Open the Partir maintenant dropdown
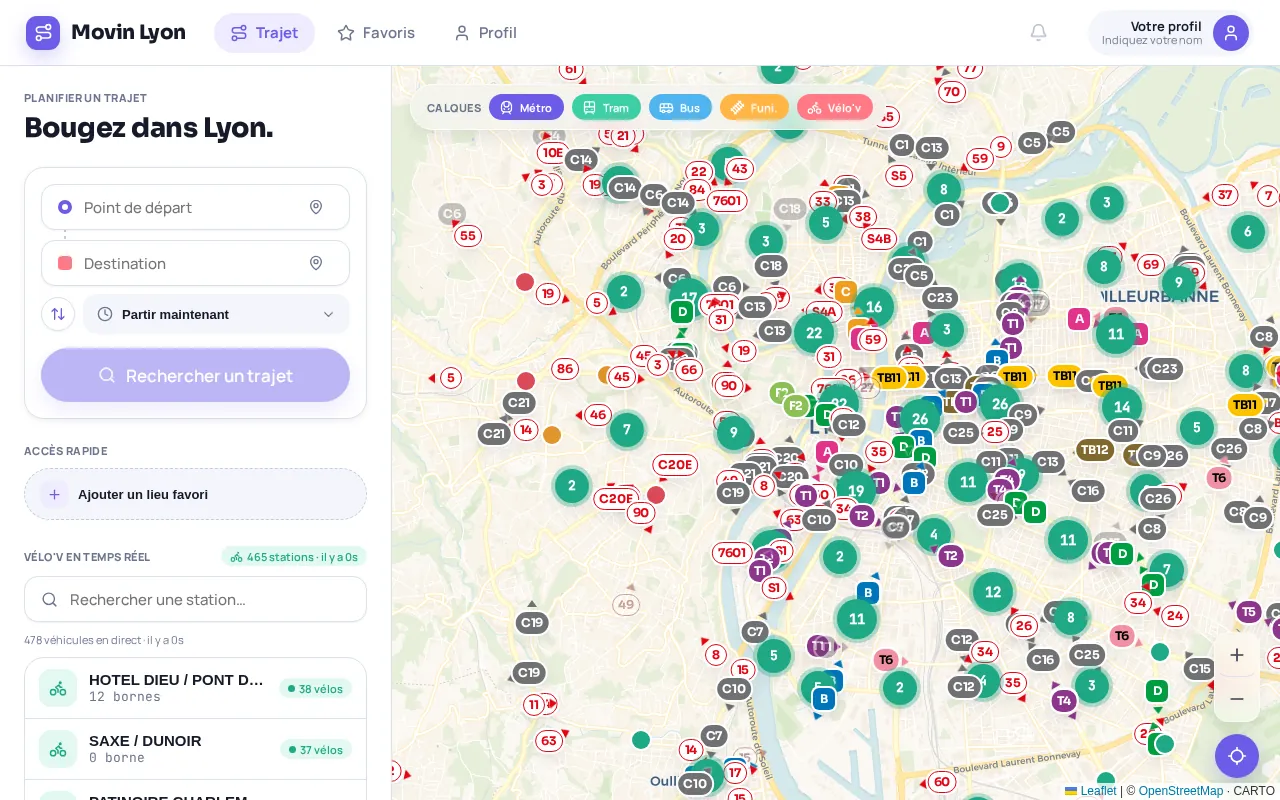 (x=217, y=314)
